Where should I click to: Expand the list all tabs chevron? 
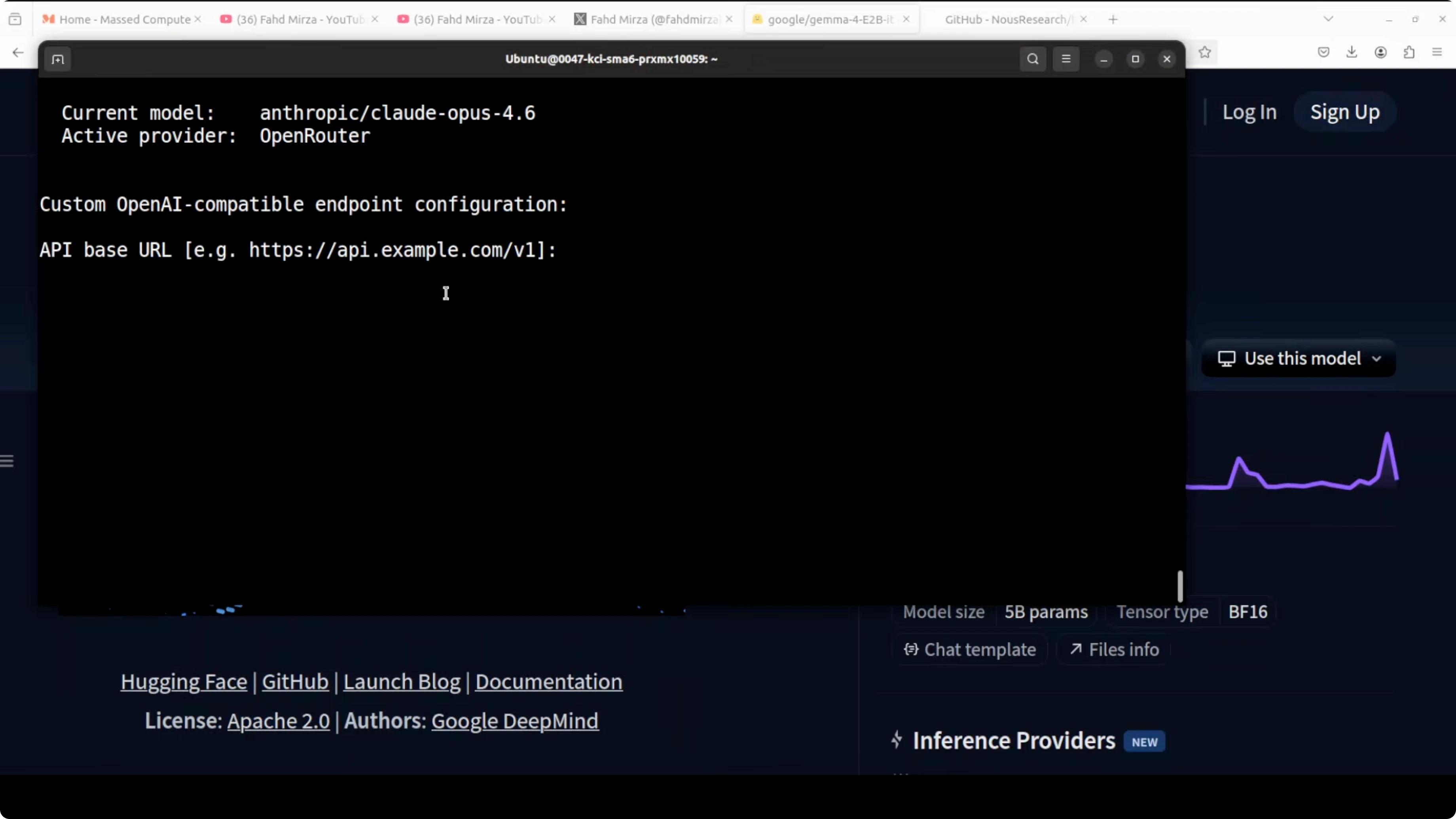click(1328, 19)
